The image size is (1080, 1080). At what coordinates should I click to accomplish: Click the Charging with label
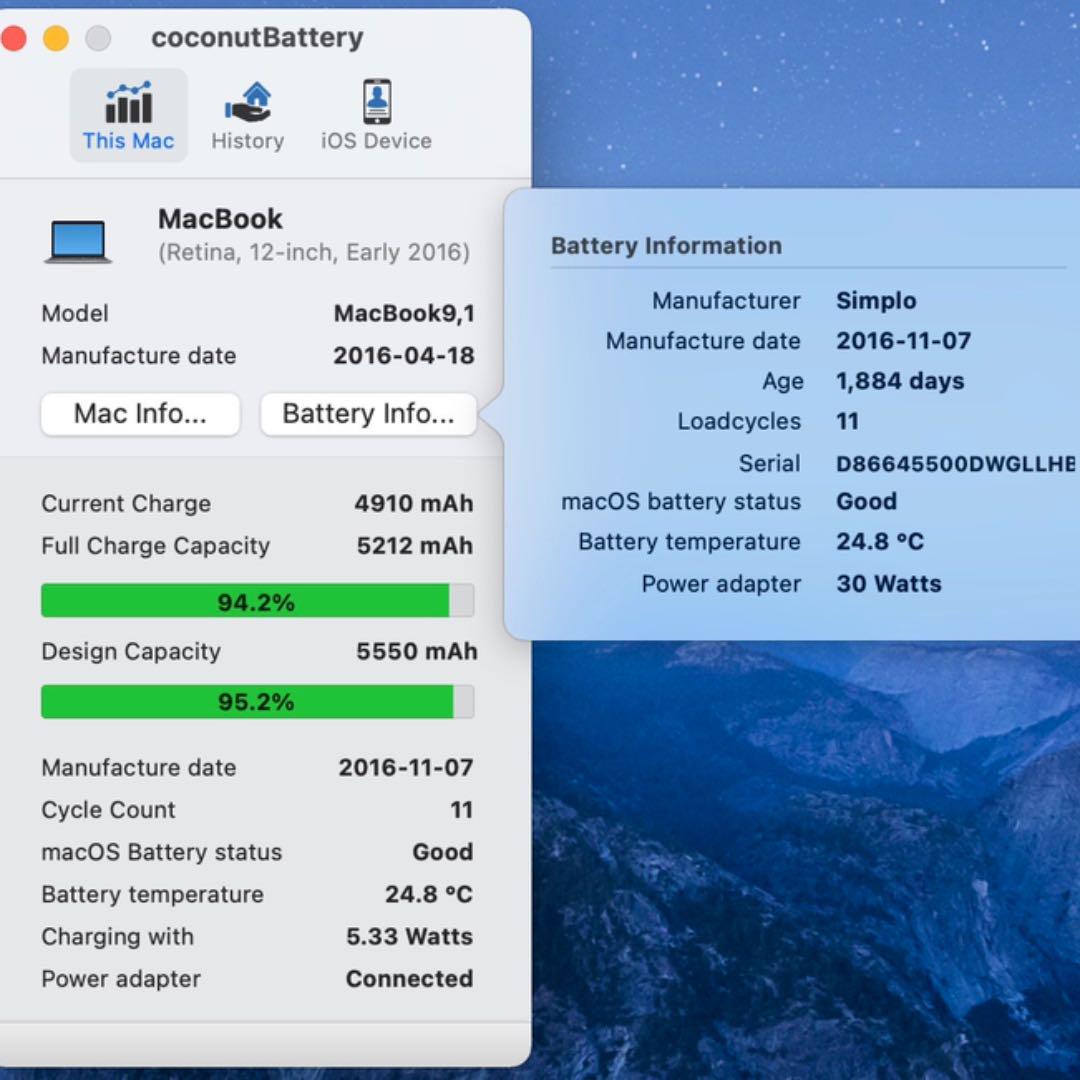coord(118,937)
